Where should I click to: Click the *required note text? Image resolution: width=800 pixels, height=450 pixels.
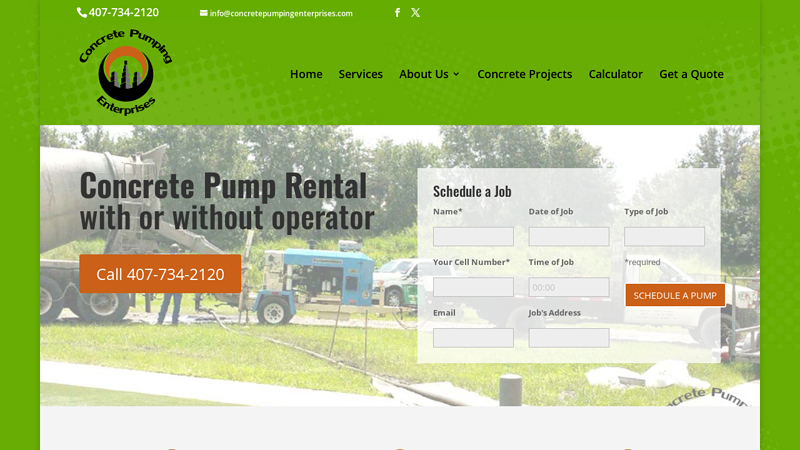(642, 262)
